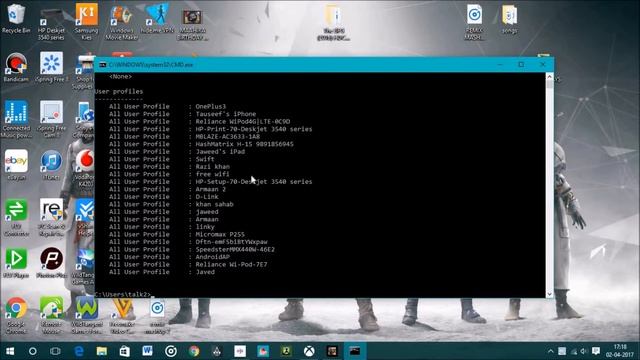Show hidden system tray icons

coord(551,351)
